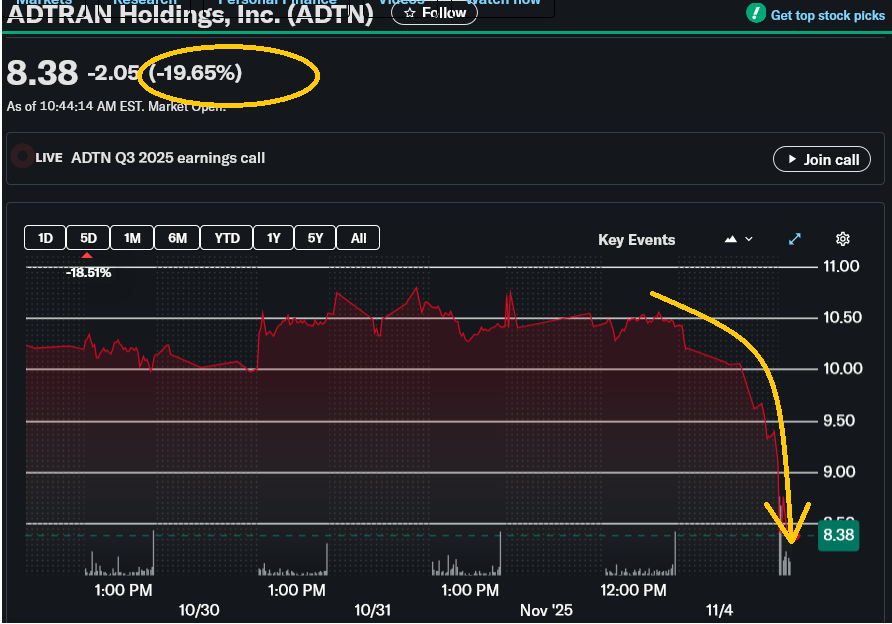The image size is (892, 624).
Task: Select the 5D chart range
Action: (88, 238)
